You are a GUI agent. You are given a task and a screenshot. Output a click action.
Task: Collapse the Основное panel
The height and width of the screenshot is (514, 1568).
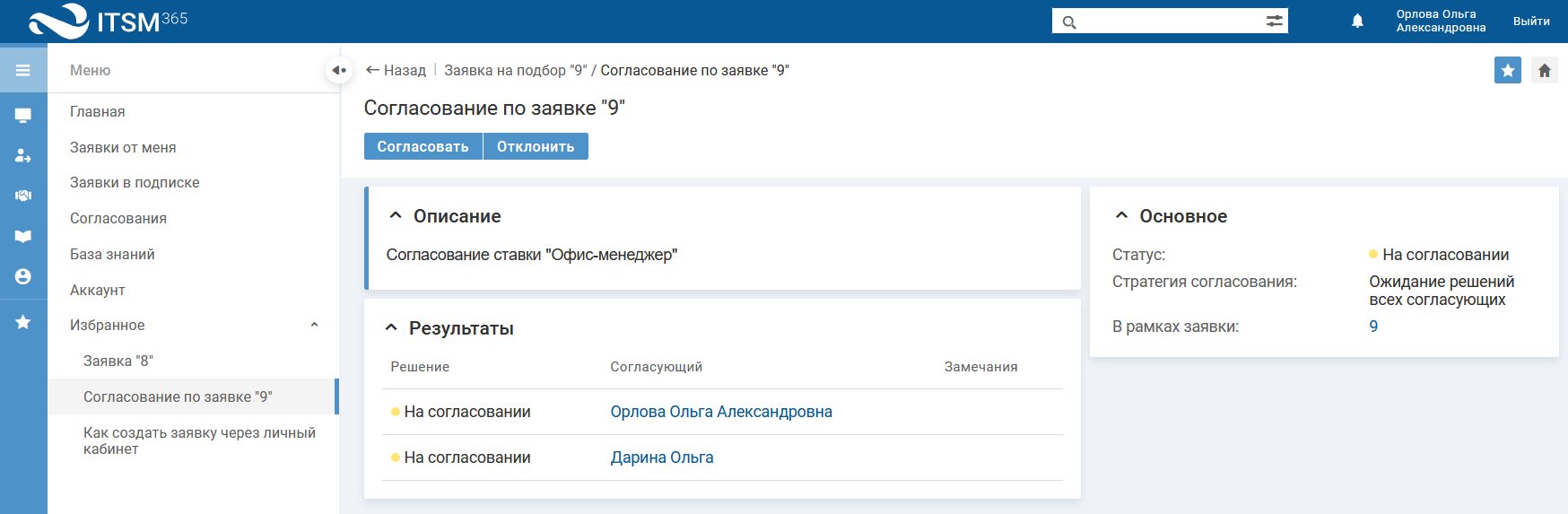pos(1121,216)
